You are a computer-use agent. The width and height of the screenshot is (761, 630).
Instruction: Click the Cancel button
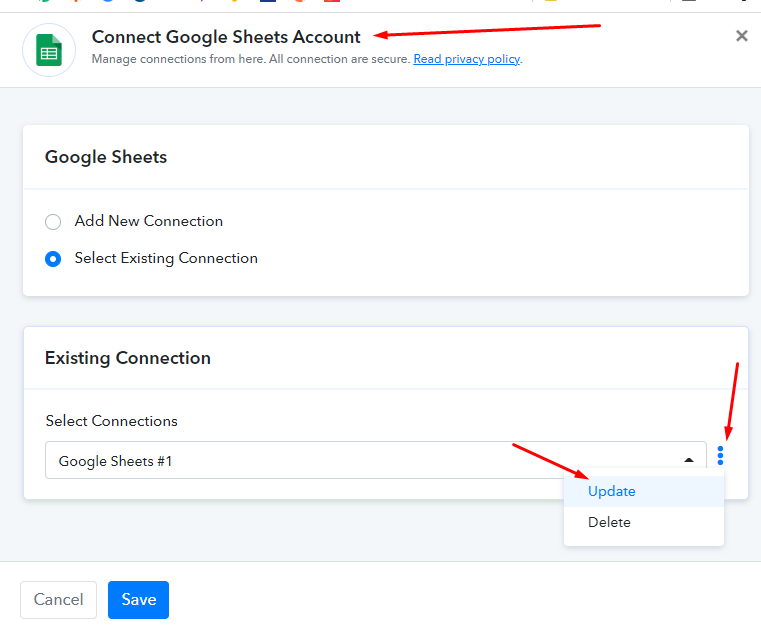[x=58, y=599]
